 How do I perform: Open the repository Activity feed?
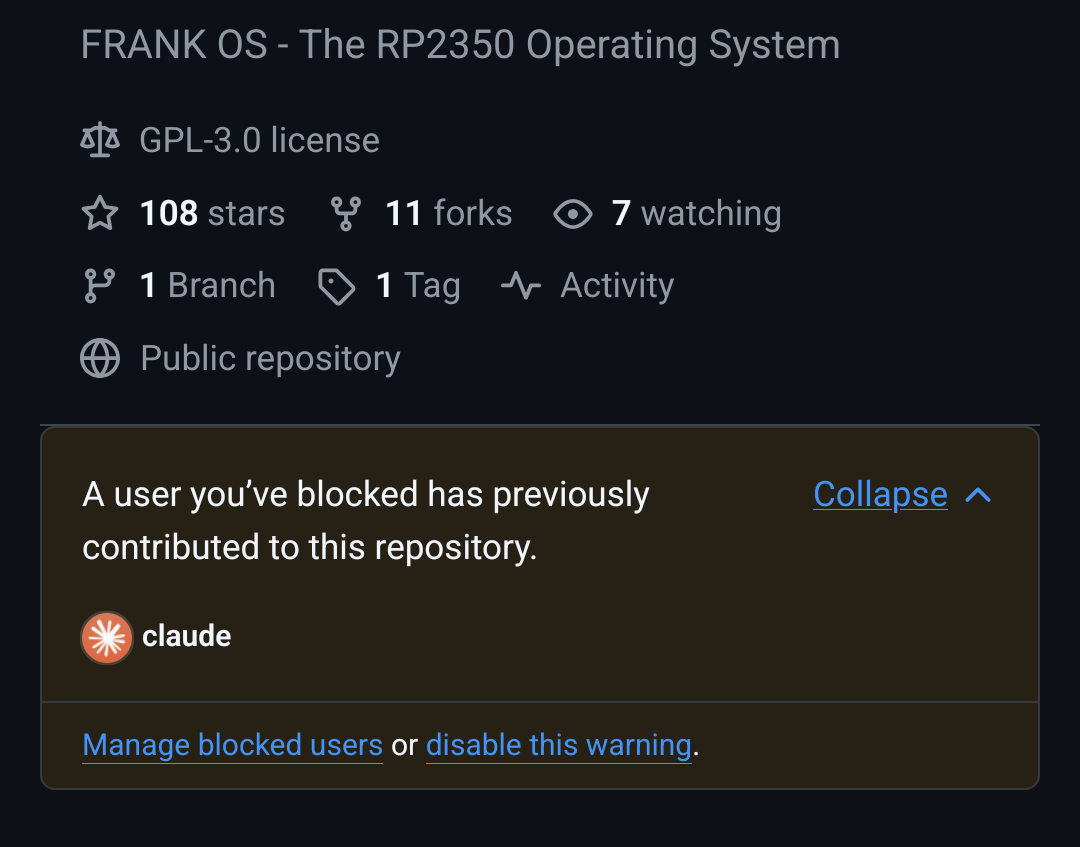pyautogui.click(x=616, y=285)
